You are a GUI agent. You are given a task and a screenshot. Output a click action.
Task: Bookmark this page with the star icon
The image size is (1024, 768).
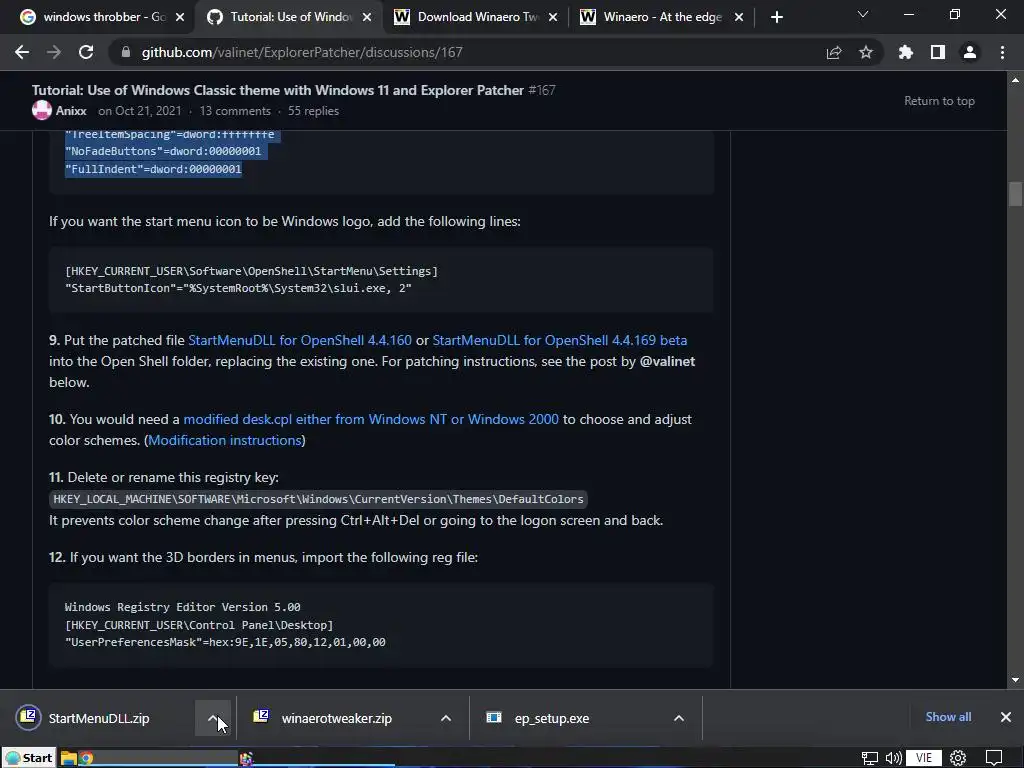[866, 52]
